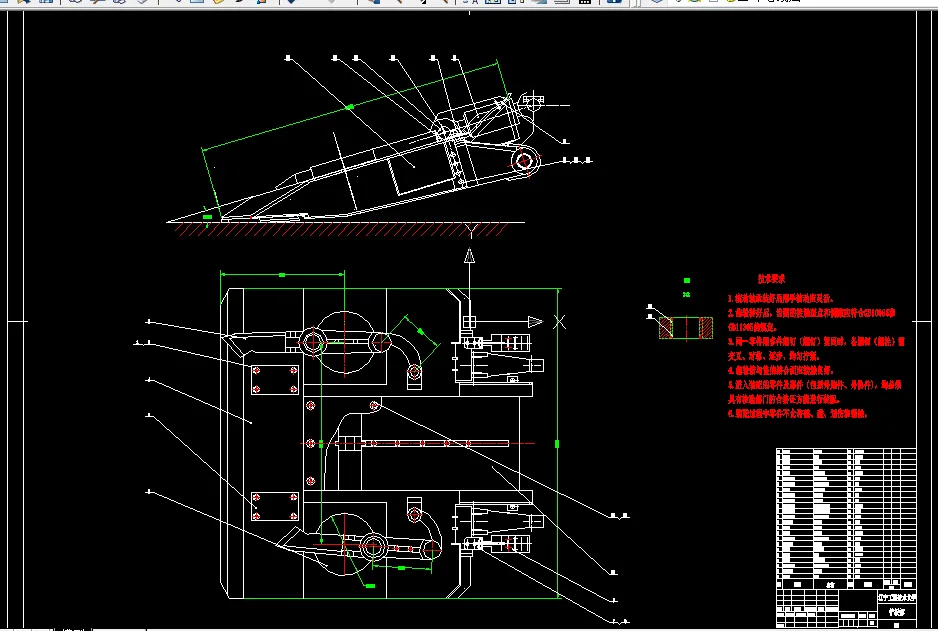Screen dimensions: 938x631
Task: Click the green grip above the hatched bearing detail
Action: coord(687,281)
